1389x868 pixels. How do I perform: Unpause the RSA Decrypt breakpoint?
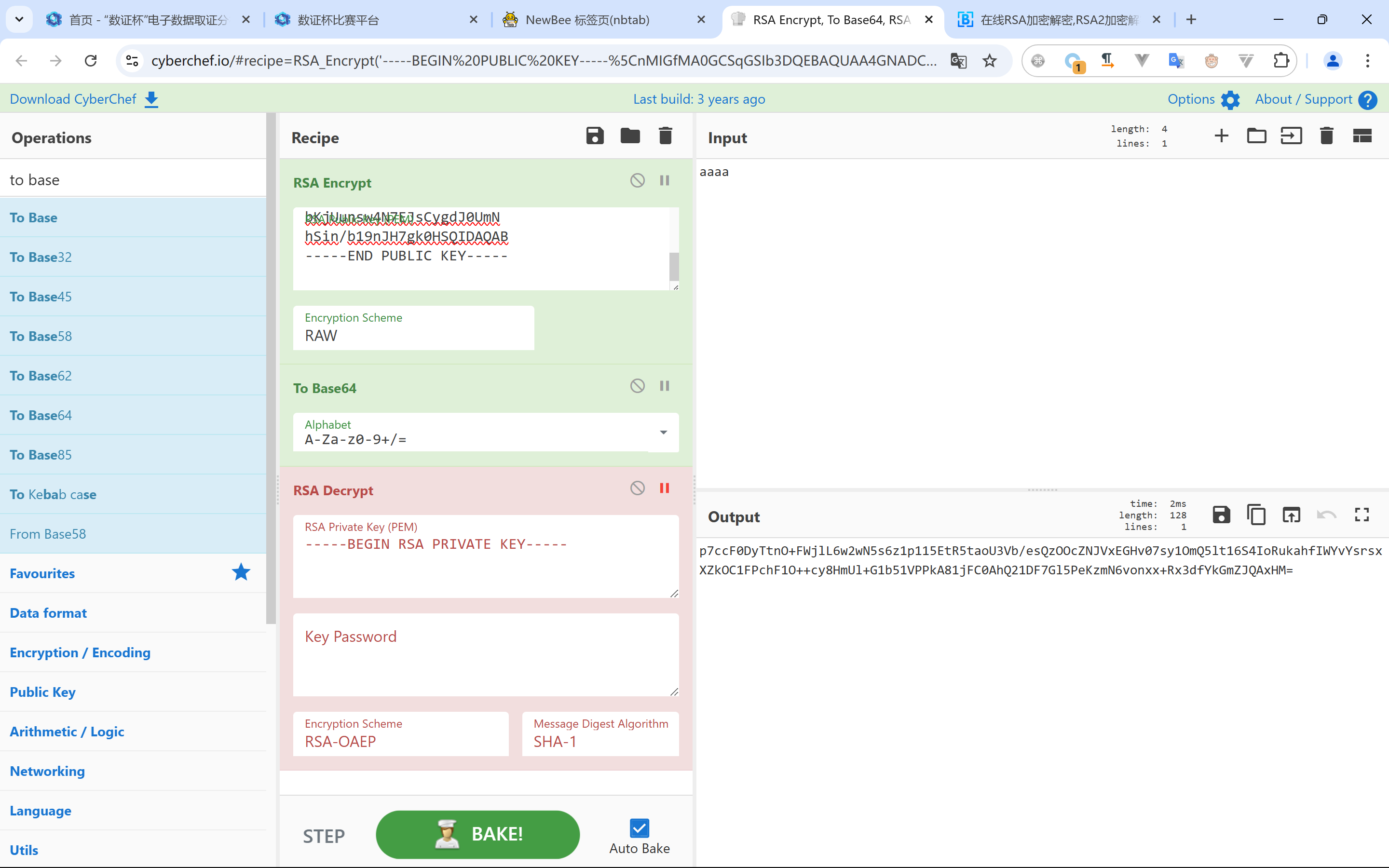(664, 488)
